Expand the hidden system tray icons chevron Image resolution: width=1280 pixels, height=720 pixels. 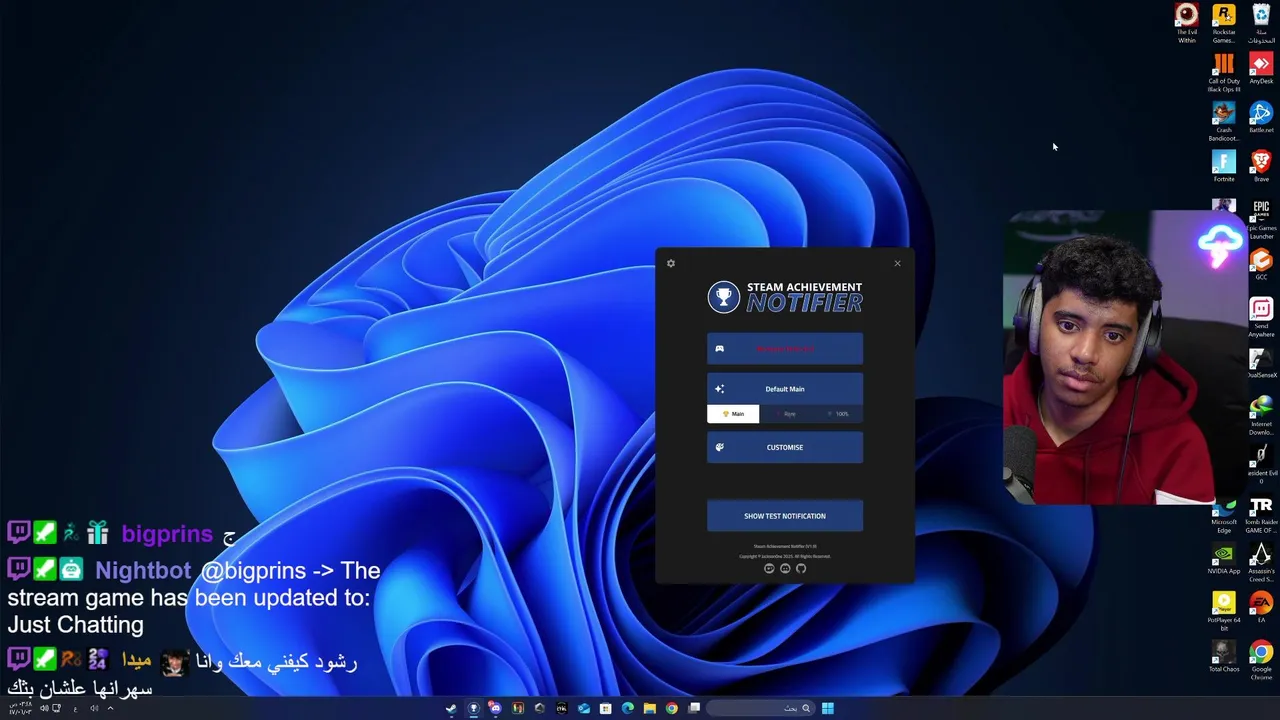pyautogui.click(x=110, y=708)
